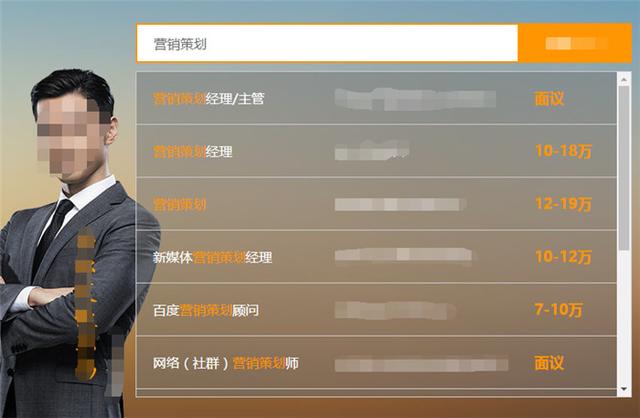Click the 面议 salary in first row
Viewport: 640px width, 418px height.
tap(549, 98)
